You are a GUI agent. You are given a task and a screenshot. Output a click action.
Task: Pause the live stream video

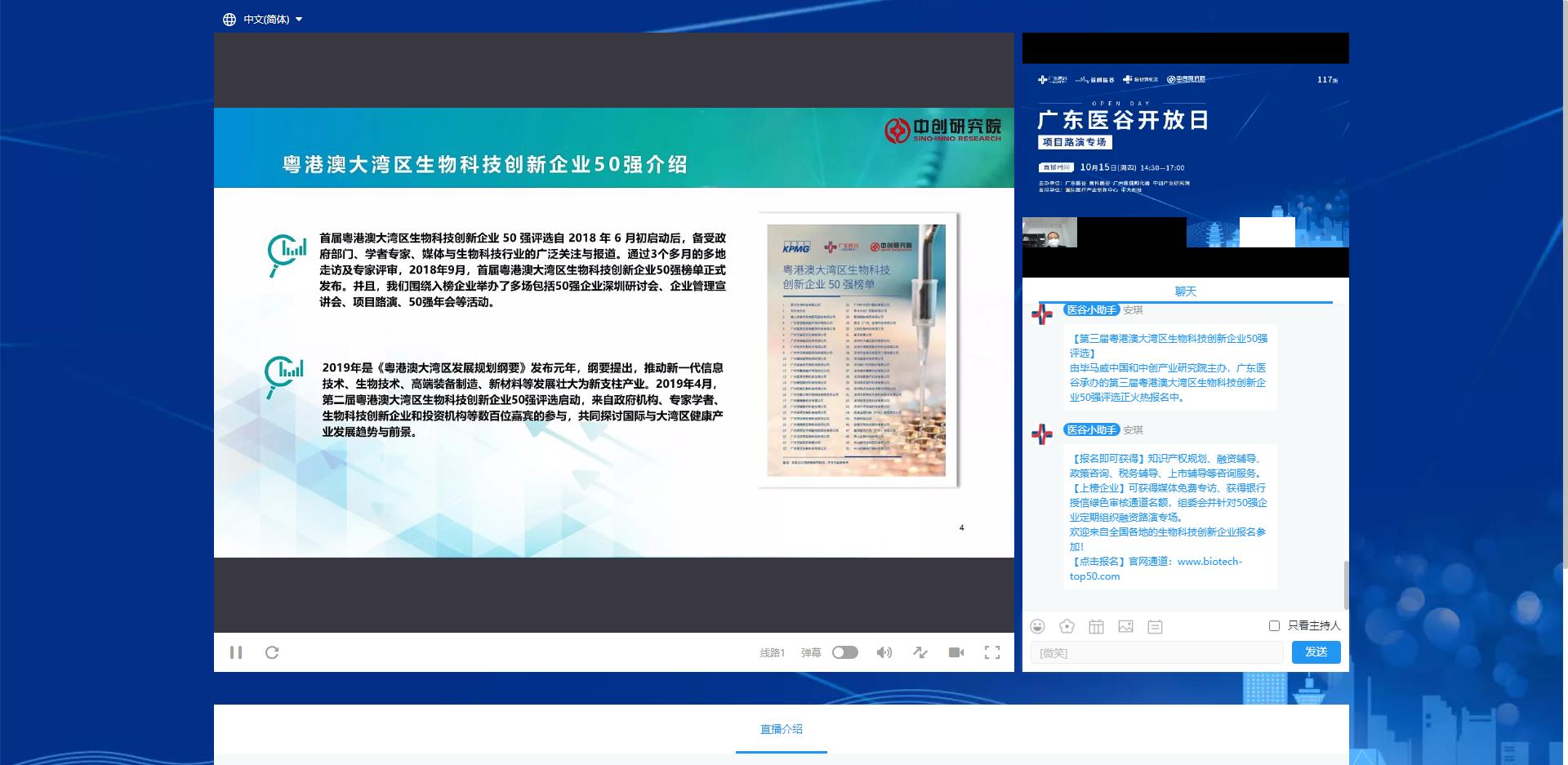pos(236,652)
